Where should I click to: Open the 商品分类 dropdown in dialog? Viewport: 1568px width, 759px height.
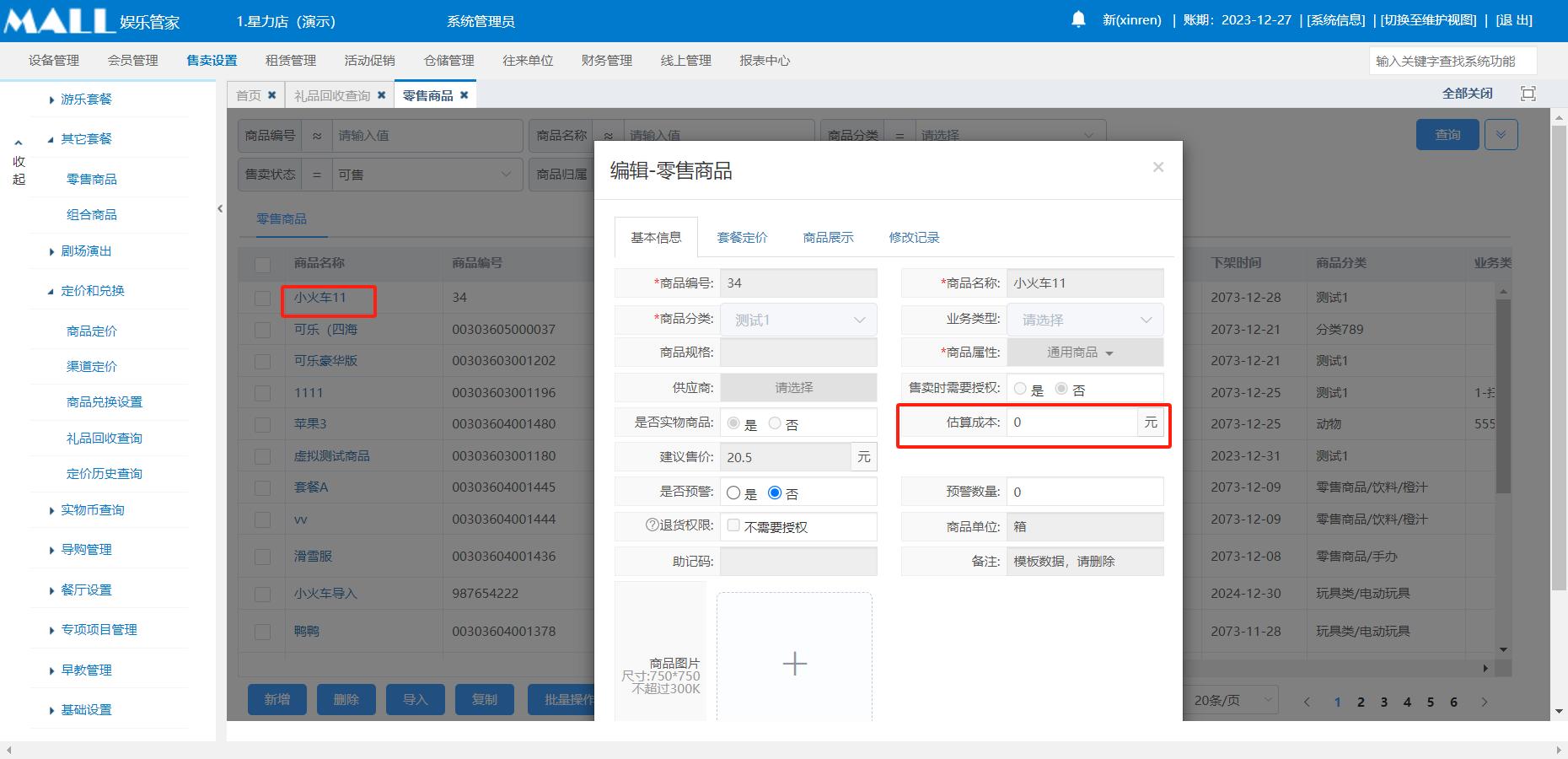coord(798,320)
